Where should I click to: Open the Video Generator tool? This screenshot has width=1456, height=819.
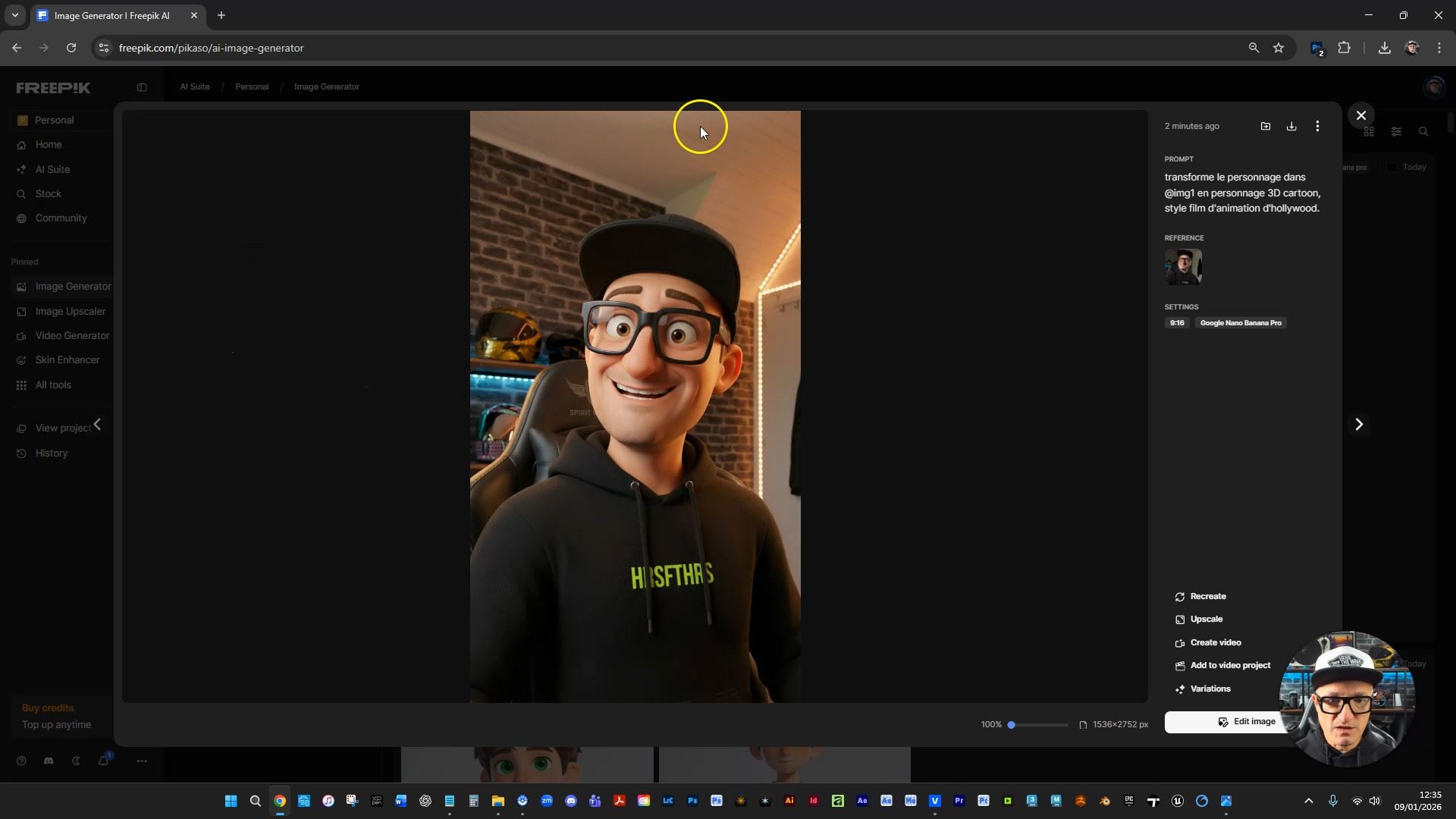[72, 335]
